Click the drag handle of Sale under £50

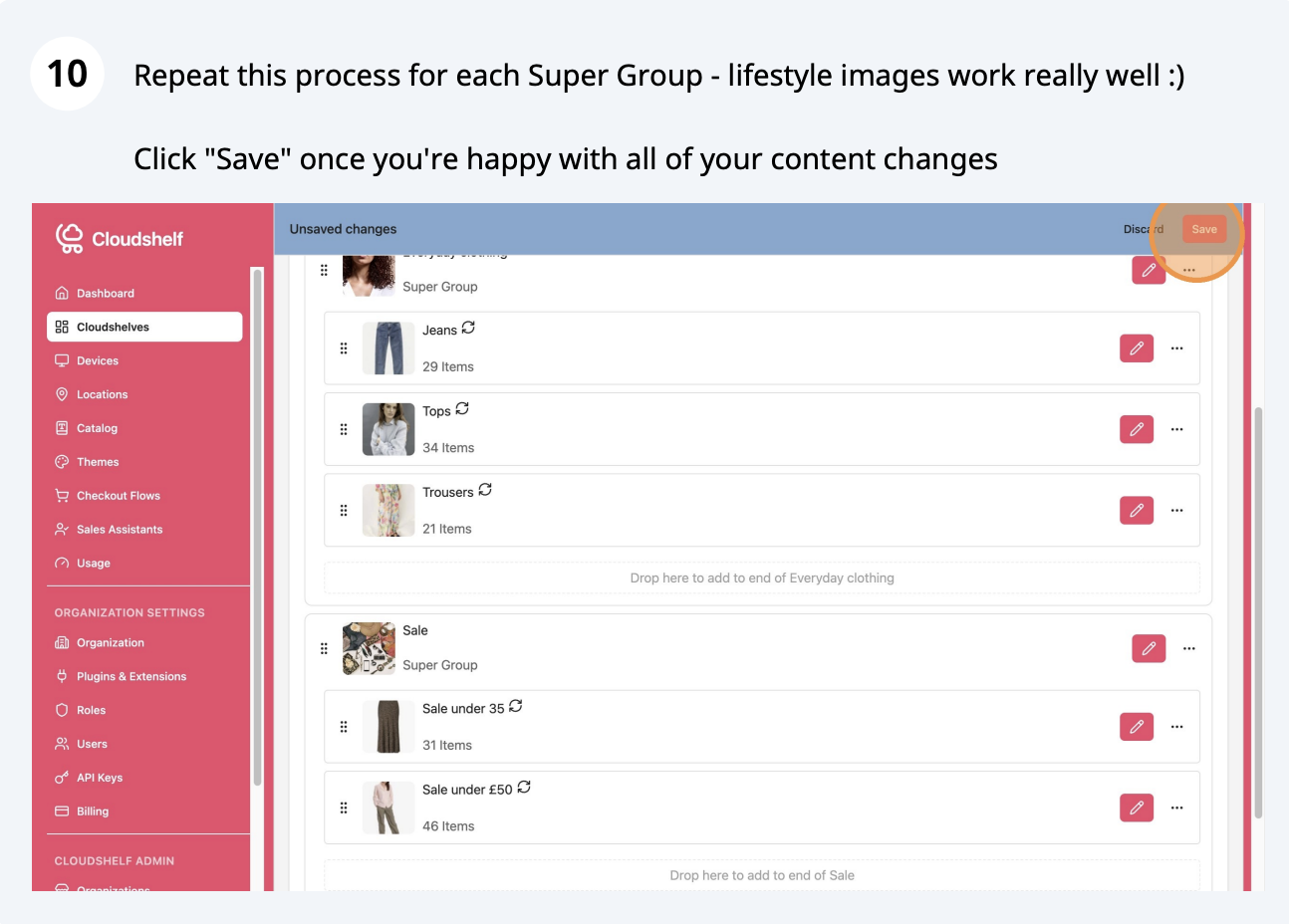(x=344, y=808)
